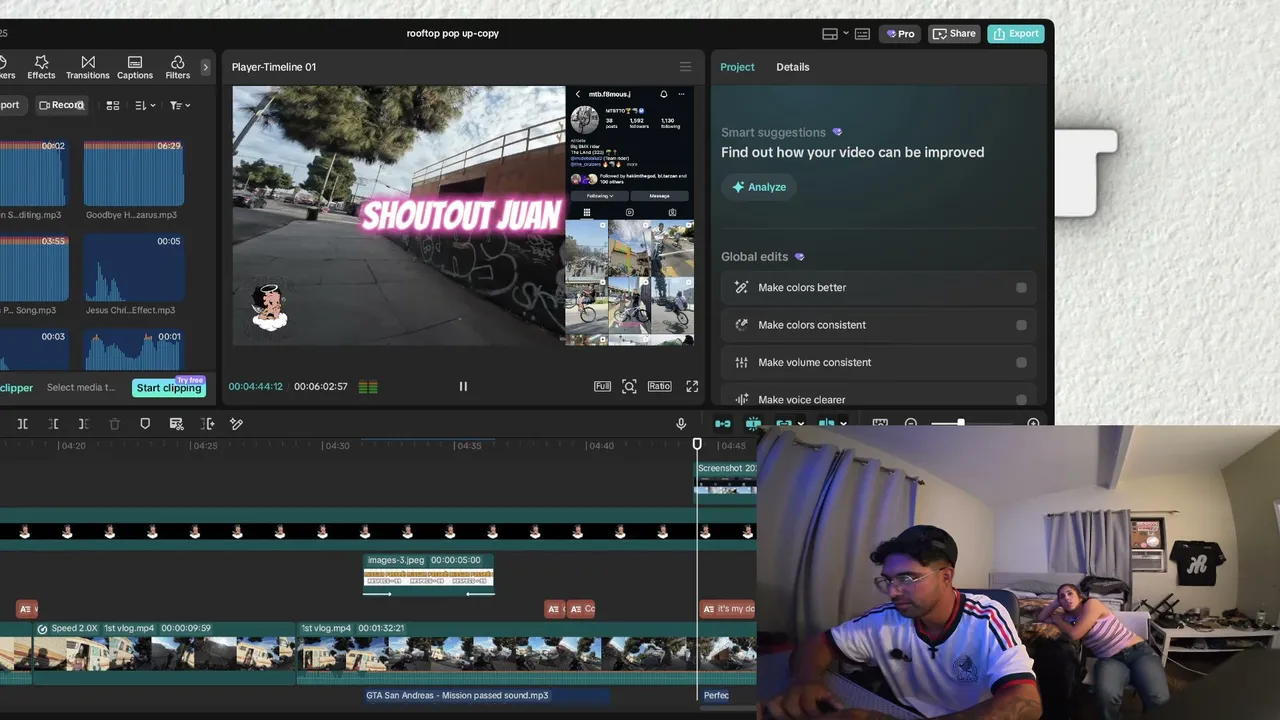Export the video project
The image size is (1280, 720).
1016,34
